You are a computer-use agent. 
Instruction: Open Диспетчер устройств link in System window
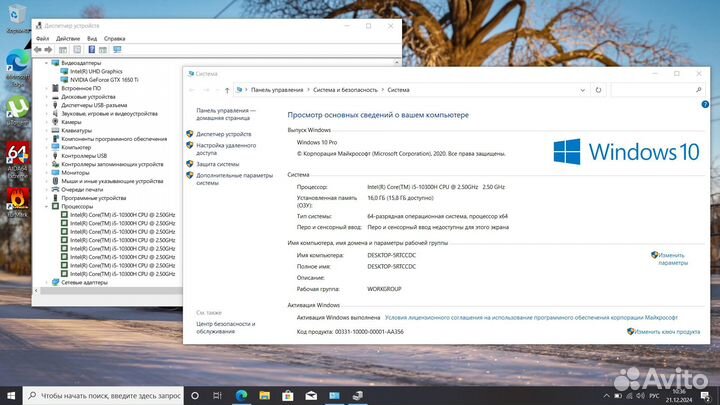[224, 134]
